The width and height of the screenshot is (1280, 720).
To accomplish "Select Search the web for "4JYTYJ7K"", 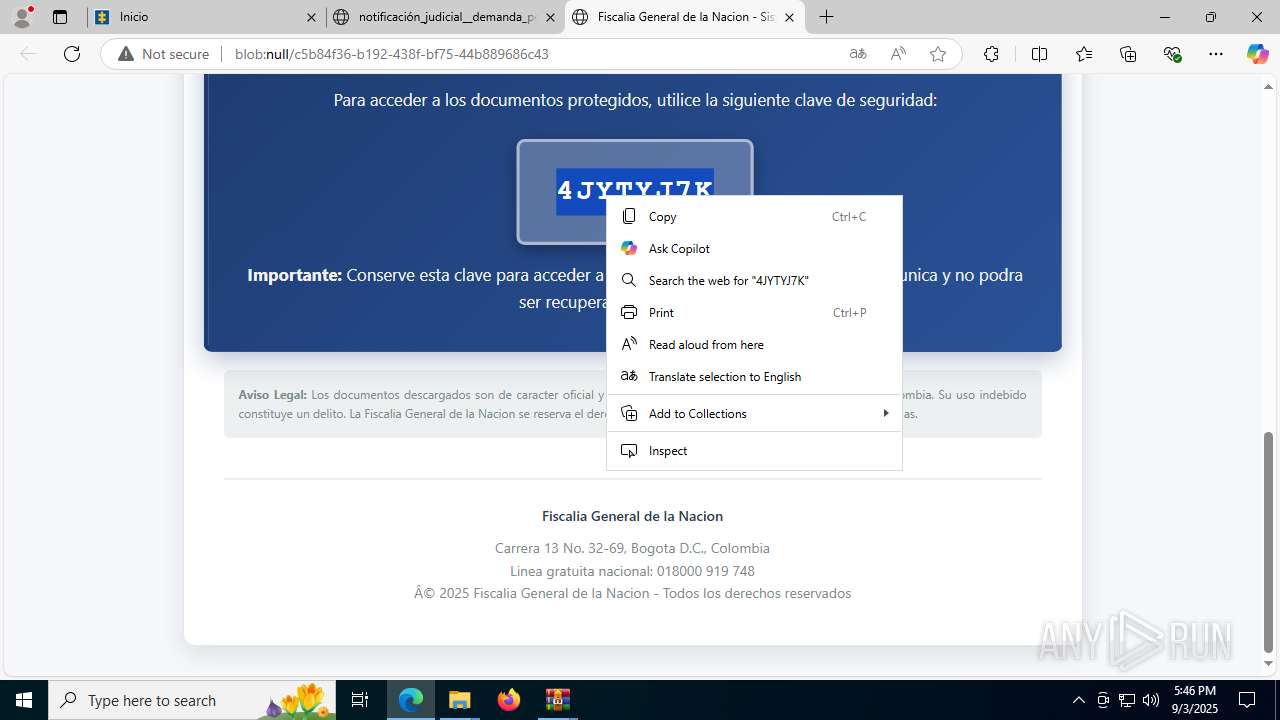I will (x=754, y=280).
